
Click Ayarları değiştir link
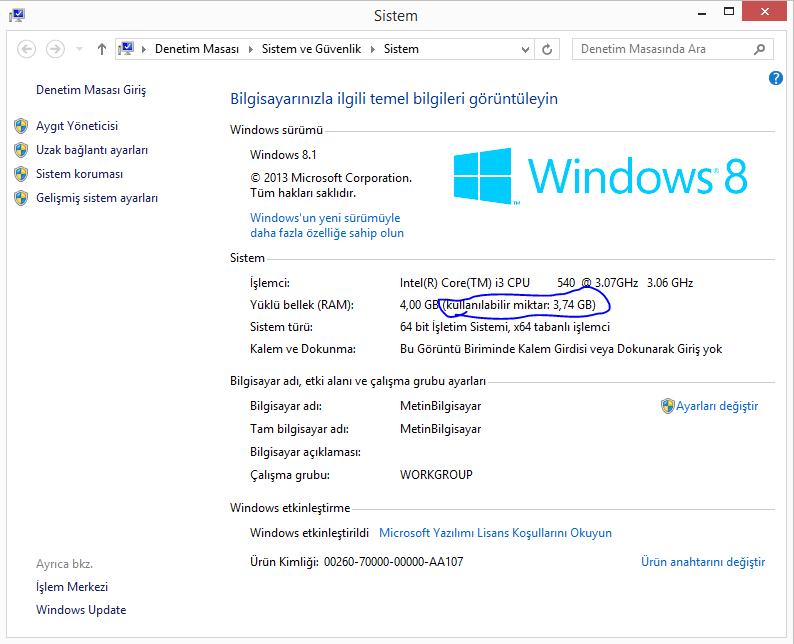point(717,406)
